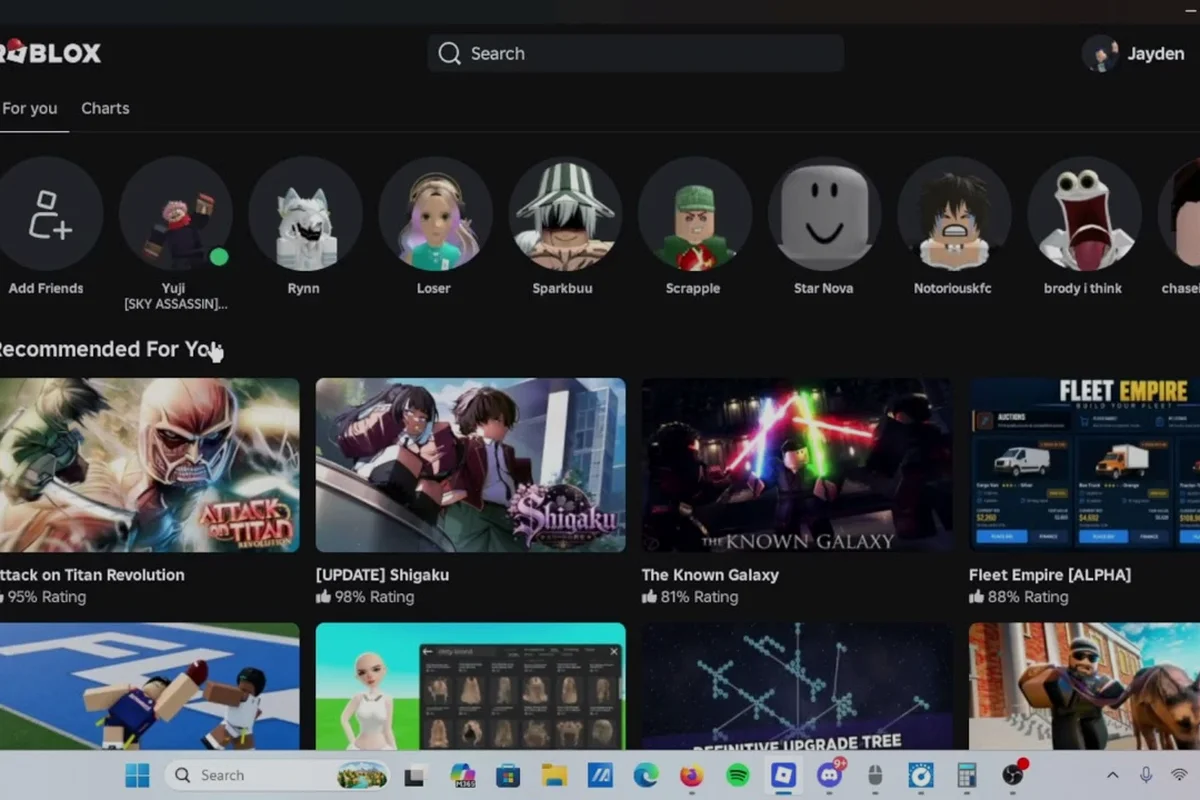View Notoriouskfc's friend avatar
1200x800 pixels.
coord(954,214)
